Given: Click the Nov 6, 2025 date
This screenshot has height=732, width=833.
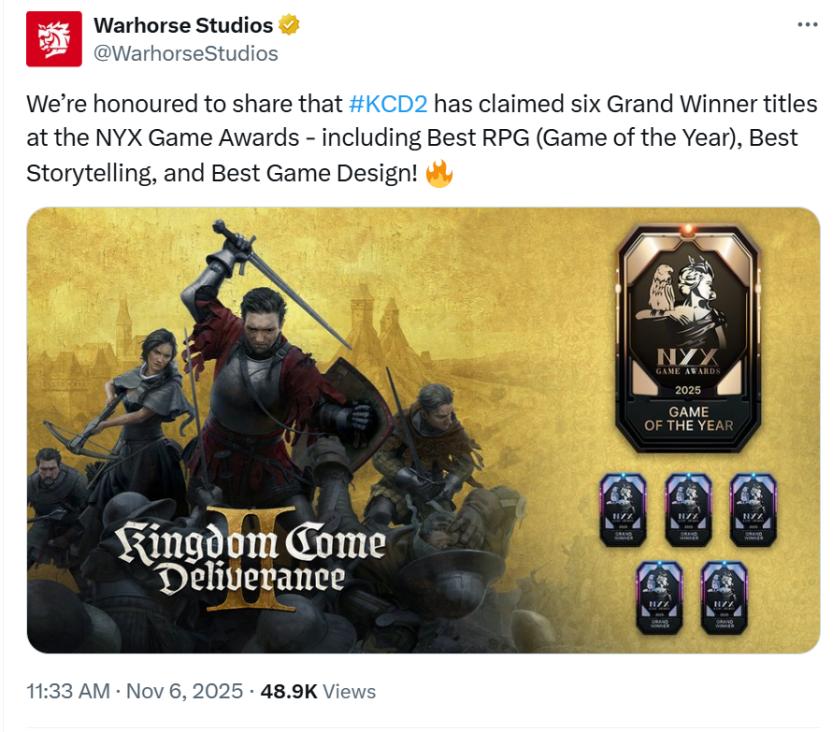Looking at the screenshot, I should tap(184, 691).
